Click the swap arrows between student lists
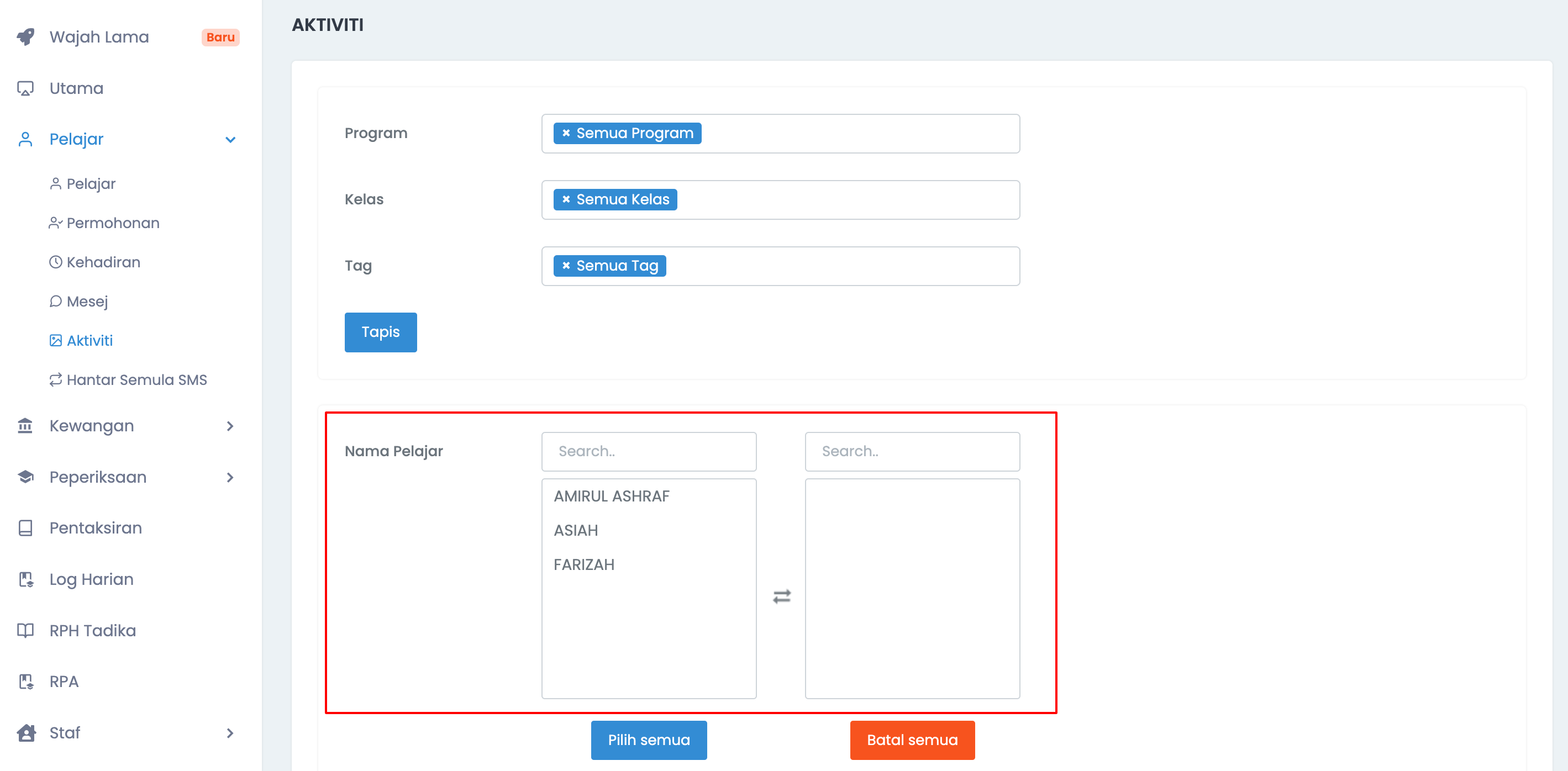This screenshot has width=1568, height=771. [782, 596]
